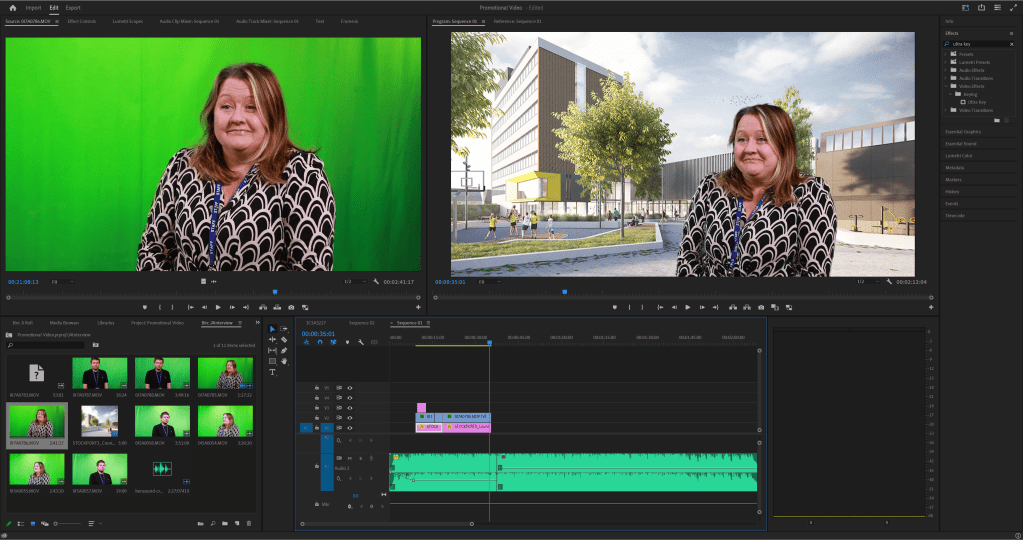Viewport: 1023px width, 540px height.
Task: Click the Export Frame camera icon in Program monitor
Action: 761,307
